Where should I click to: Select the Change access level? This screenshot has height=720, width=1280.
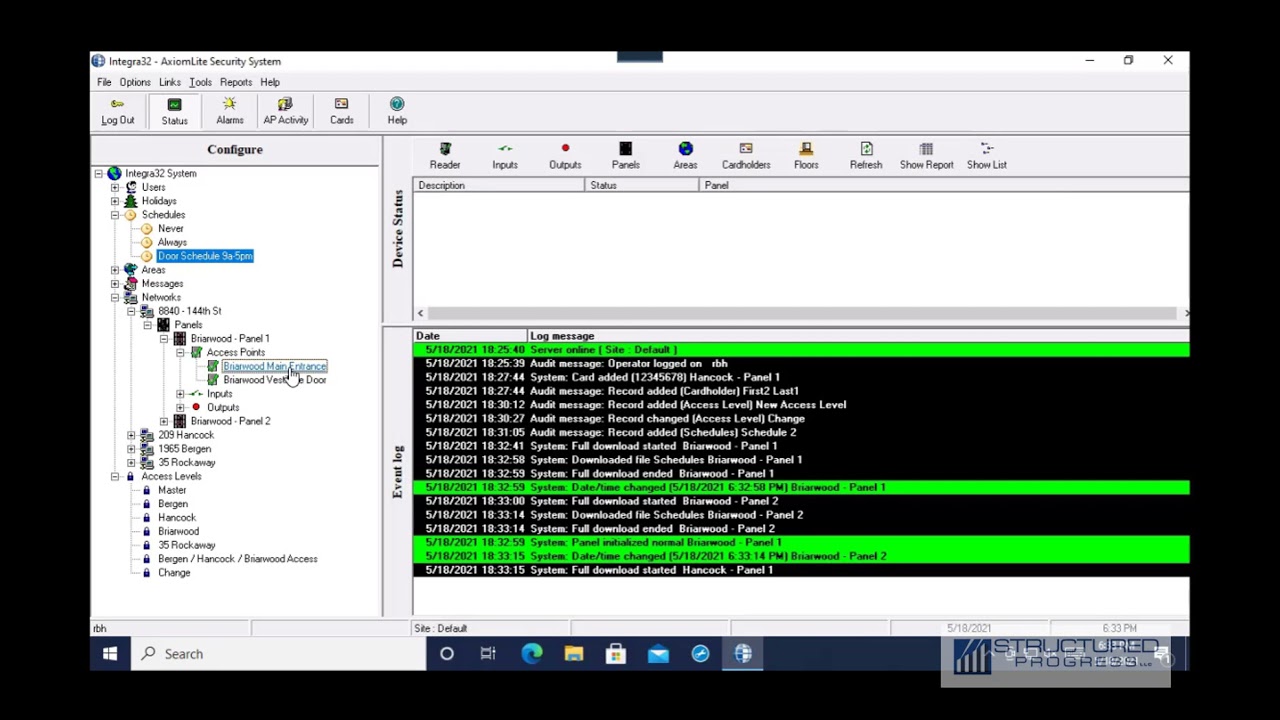pos(174,573)
